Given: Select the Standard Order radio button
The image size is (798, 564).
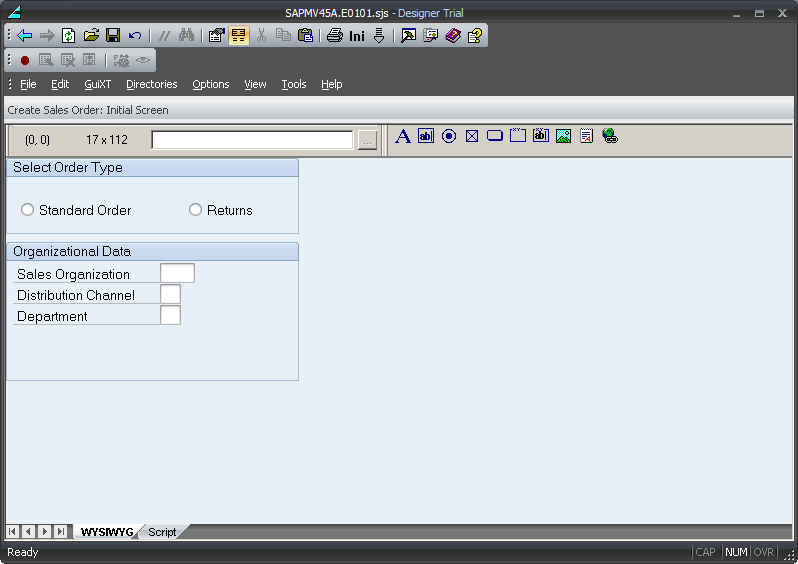Looking at the screenshot, I should point(28,210).
